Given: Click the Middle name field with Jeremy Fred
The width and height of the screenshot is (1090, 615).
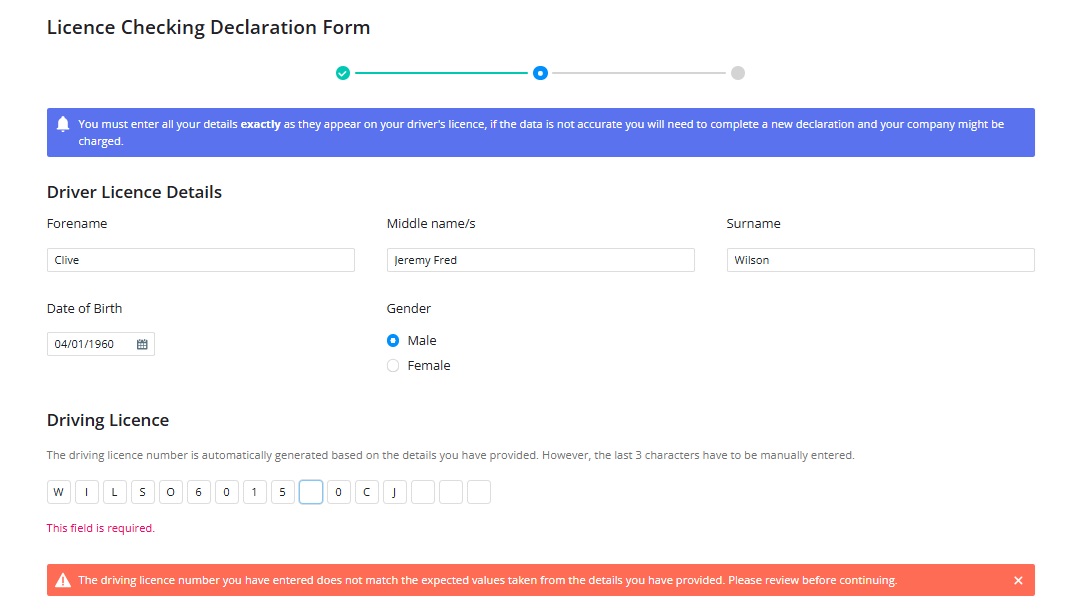Looking at the screenshot, I should (x=540, y=260).
